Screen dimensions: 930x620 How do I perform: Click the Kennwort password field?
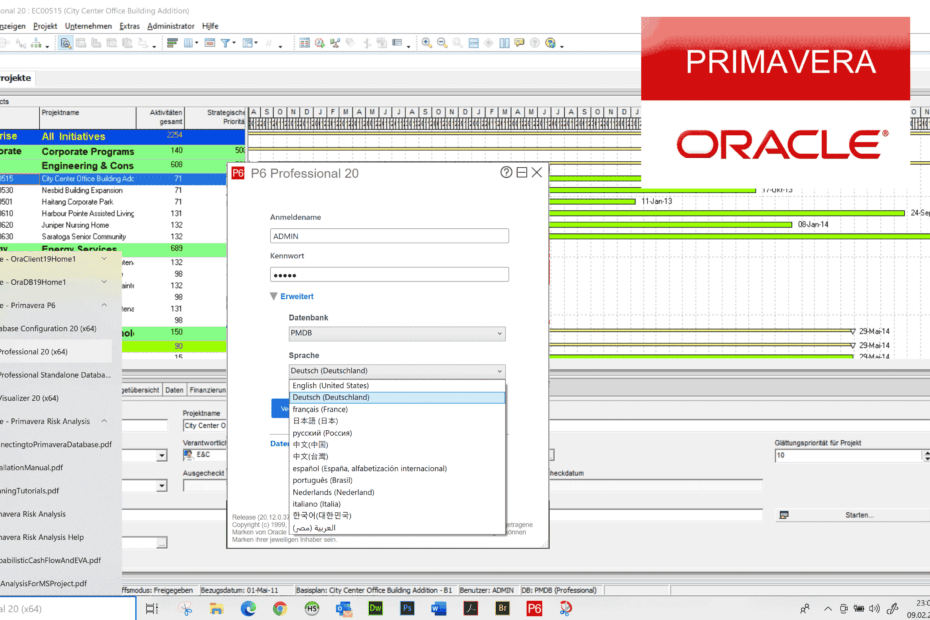tap(389, 275)
